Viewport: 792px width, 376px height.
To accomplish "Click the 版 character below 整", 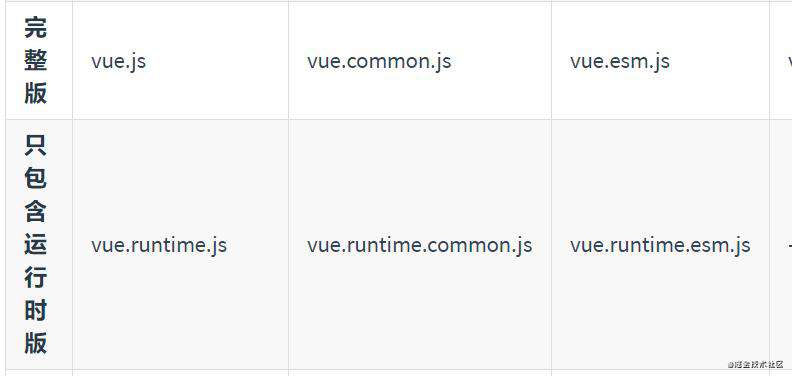I will coord(35,93).
